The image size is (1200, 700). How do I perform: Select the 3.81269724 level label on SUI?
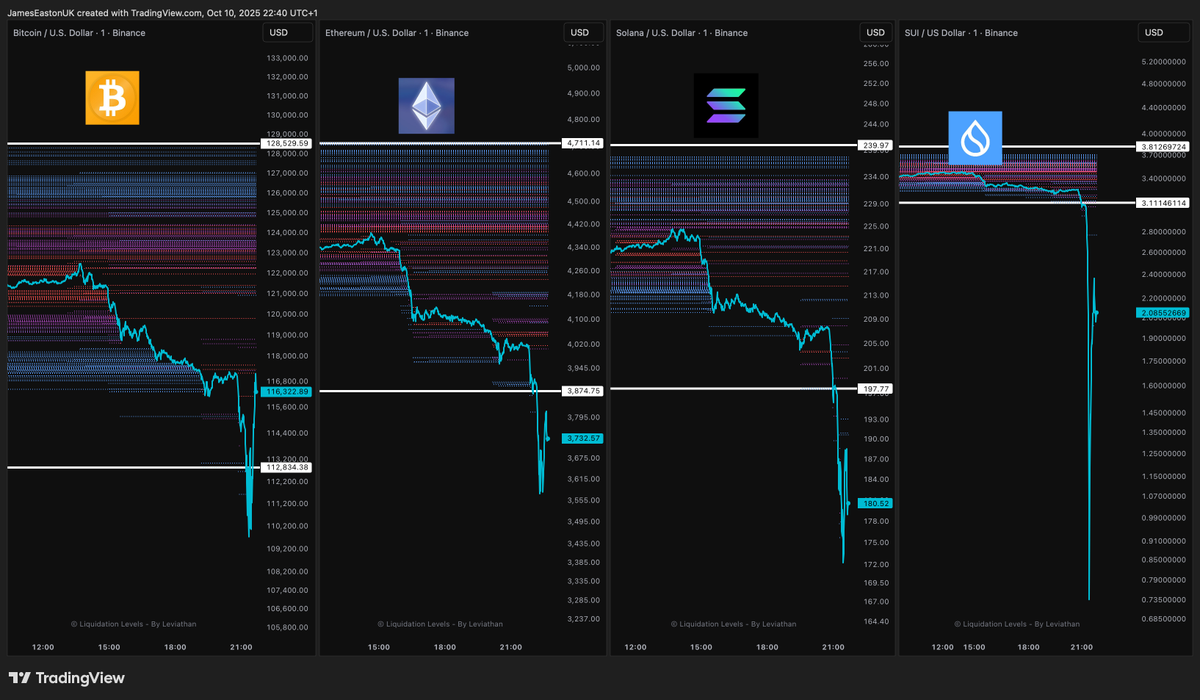[x=1163, y=147]
